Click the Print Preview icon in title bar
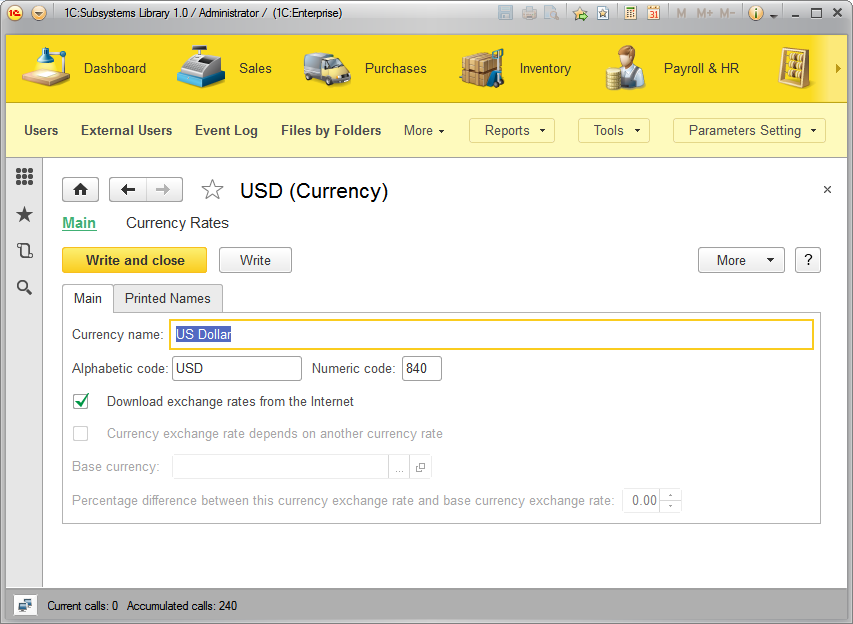The width and height of the screenshot is (853, 624). coord(552,13)
